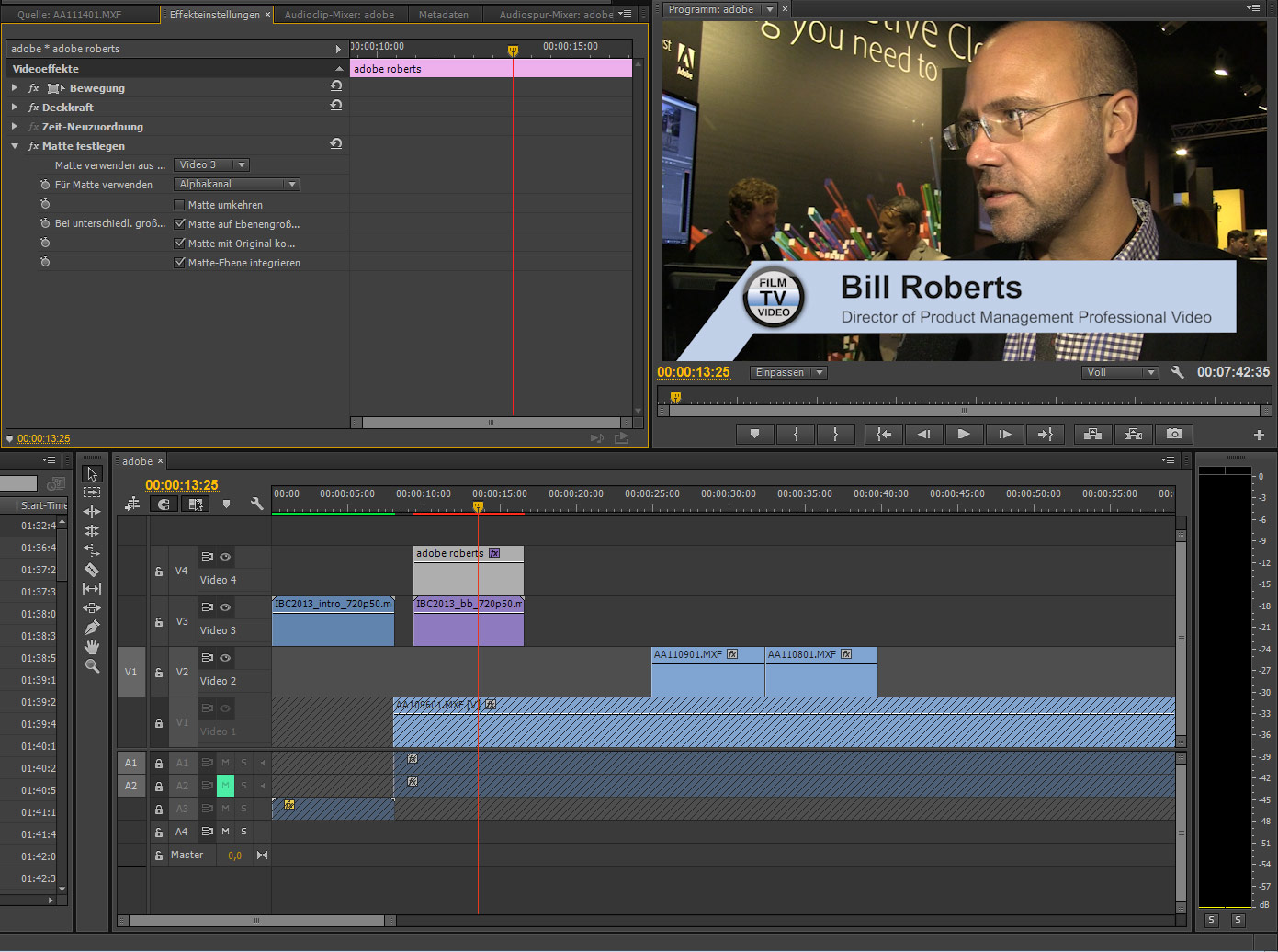Viewport: 1278px width, 952px height.
Task: Open Voll playback resolution dropdown
Action: [1120, 373]
